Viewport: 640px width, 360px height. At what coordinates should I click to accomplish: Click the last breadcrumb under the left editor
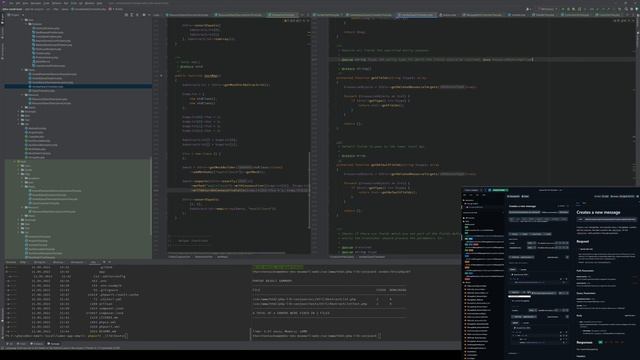click(x=222, y=257)
